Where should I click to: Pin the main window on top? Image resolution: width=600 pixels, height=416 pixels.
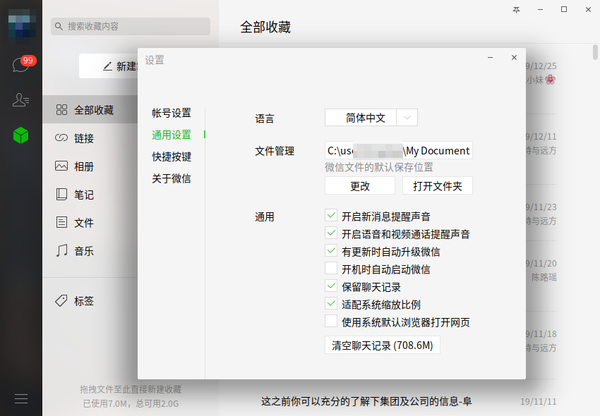[516, 10]
